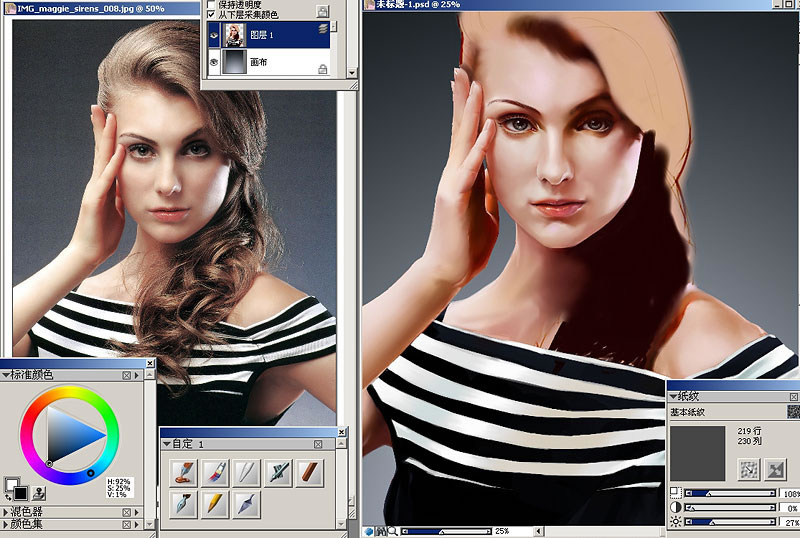Viewport: 800px width, 538px height.
Task: Click the paper contrast slider at 0%
Action: (730, 507)
